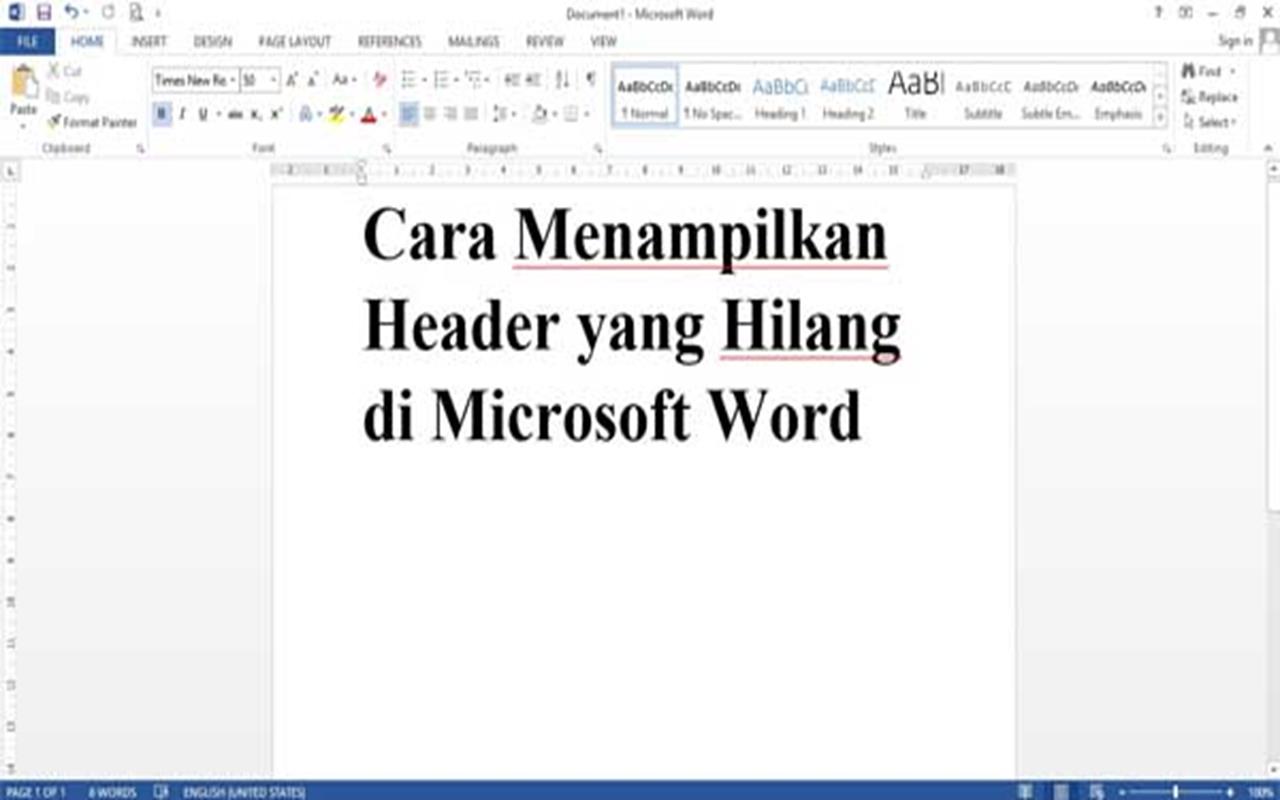Center align the paragraph
Viewport: 1280px width, 800px height.
(430, 114)
